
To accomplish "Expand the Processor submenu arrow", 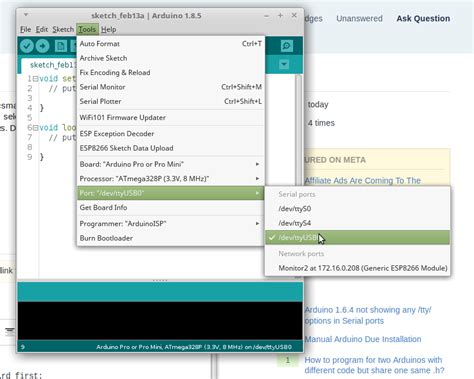I will coord(257,179).
